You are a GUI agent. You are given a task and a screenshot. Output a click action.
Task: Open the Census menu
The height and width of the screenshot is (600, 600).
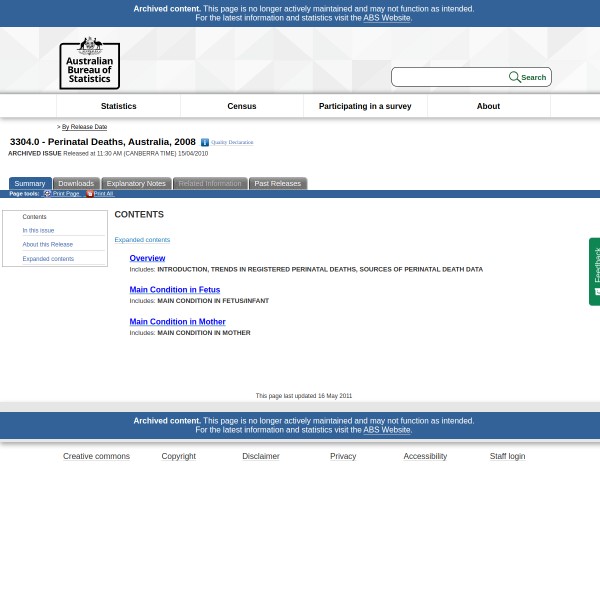[242, 106]
